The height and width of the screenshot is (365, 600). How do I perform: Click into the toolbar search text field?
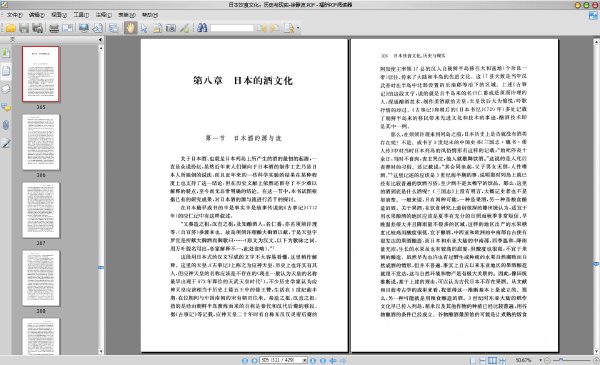pyautogui.click(x=232, y=28)
